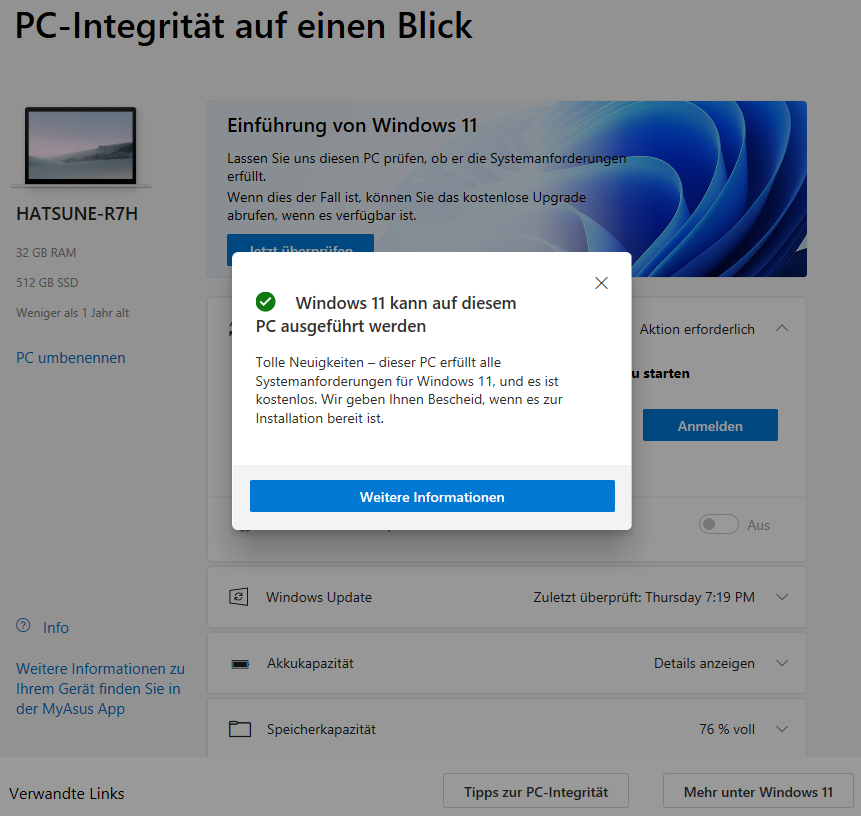
Task: Click the '512 GB SSD' text
Action: coord(47,282)
